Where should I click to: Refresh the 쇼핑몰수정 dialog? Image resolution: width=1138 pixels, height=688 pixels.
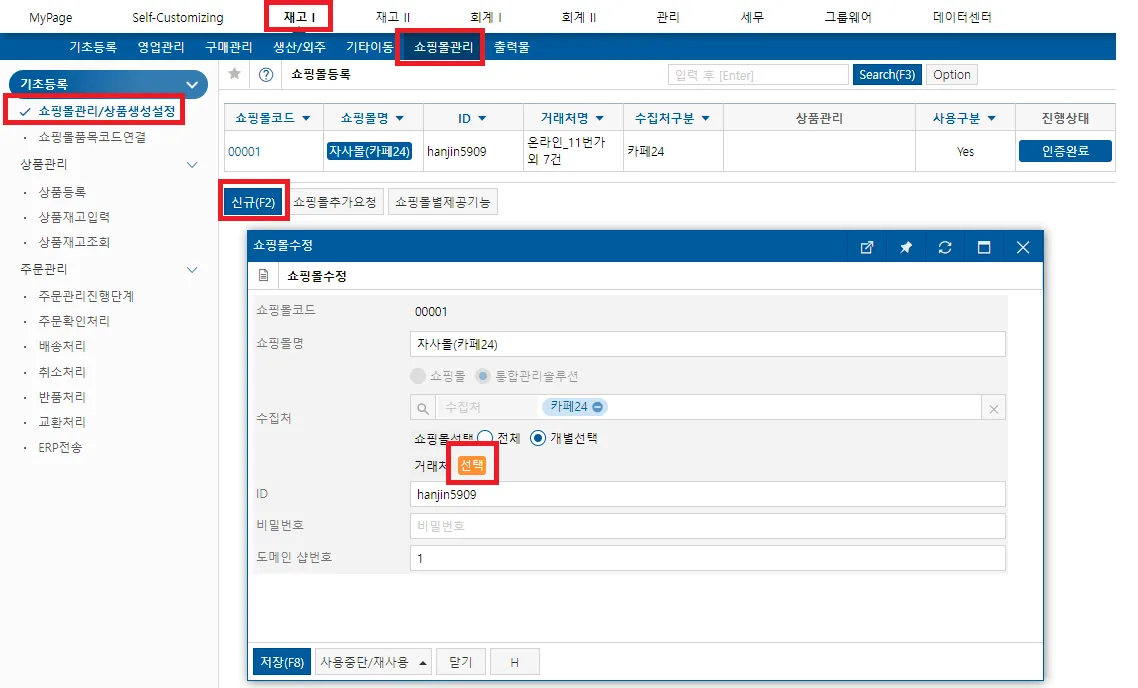(945, 247)
